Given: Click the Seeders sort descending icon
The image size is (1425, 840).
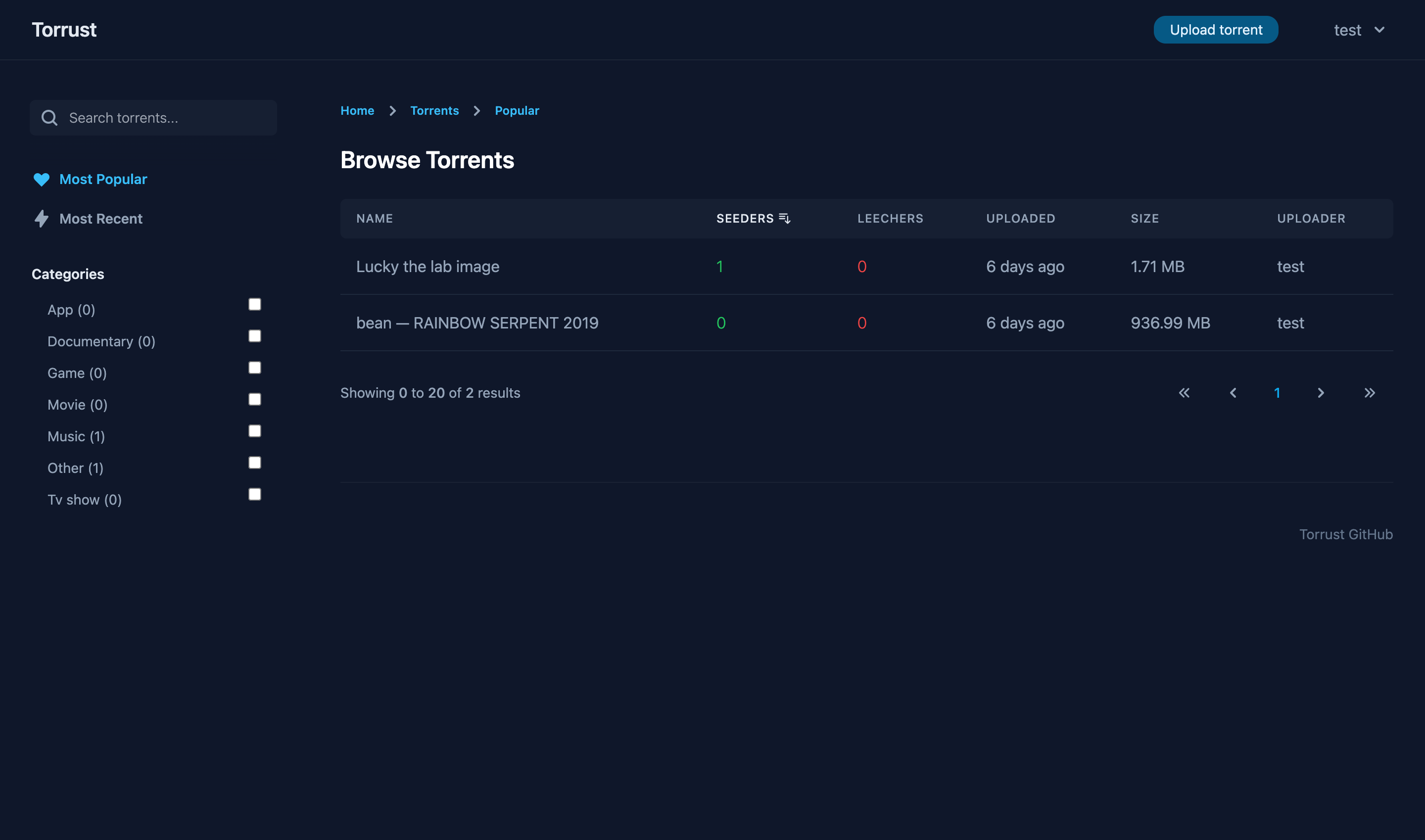Looking at the screenshot, I should coord(785,219).
